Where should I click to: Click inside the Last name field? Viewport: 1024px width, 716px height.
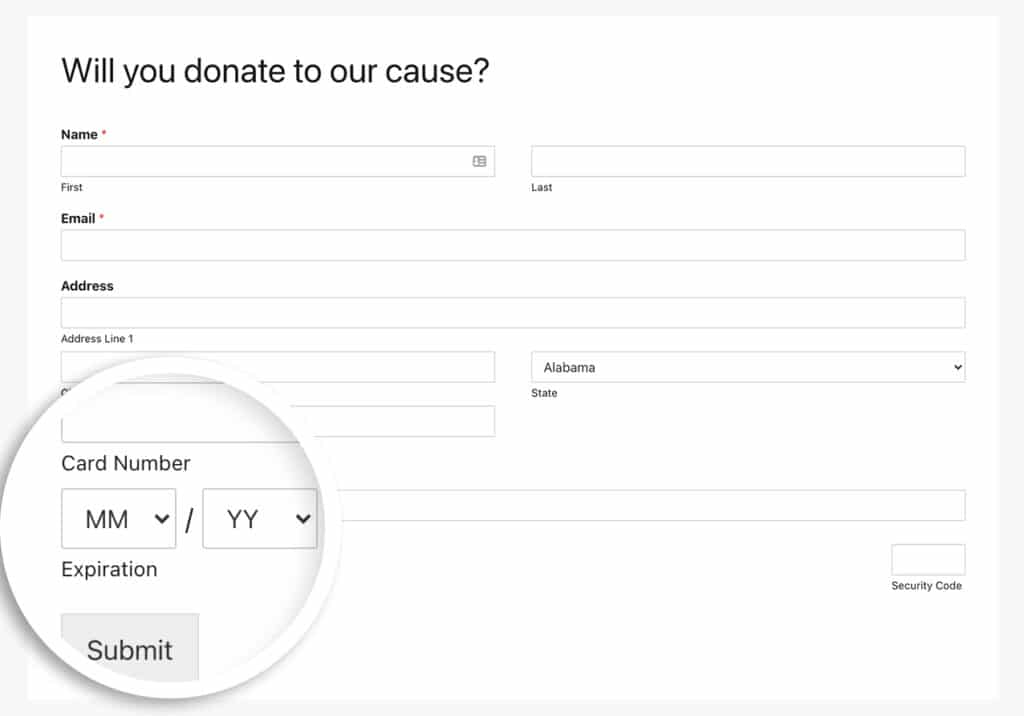pyautogui.click(x=747, y=161)
